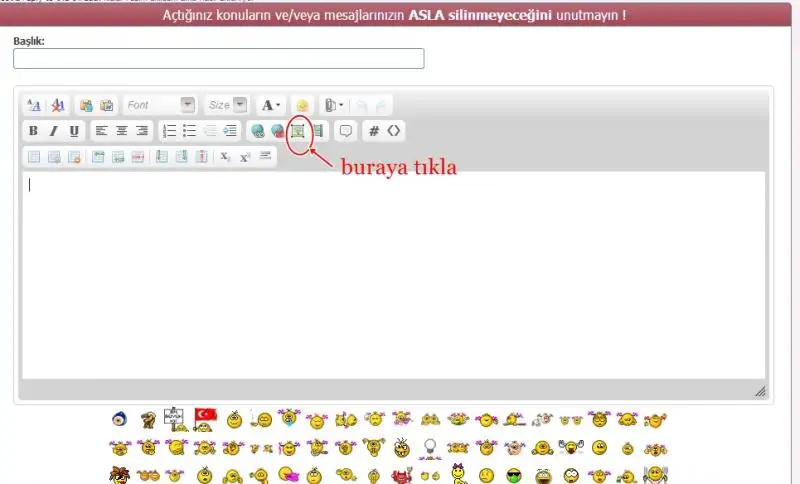Insert a hyperlink with the globe icon
This screenshot has width=800, height=484.
[x=257, y=131]
